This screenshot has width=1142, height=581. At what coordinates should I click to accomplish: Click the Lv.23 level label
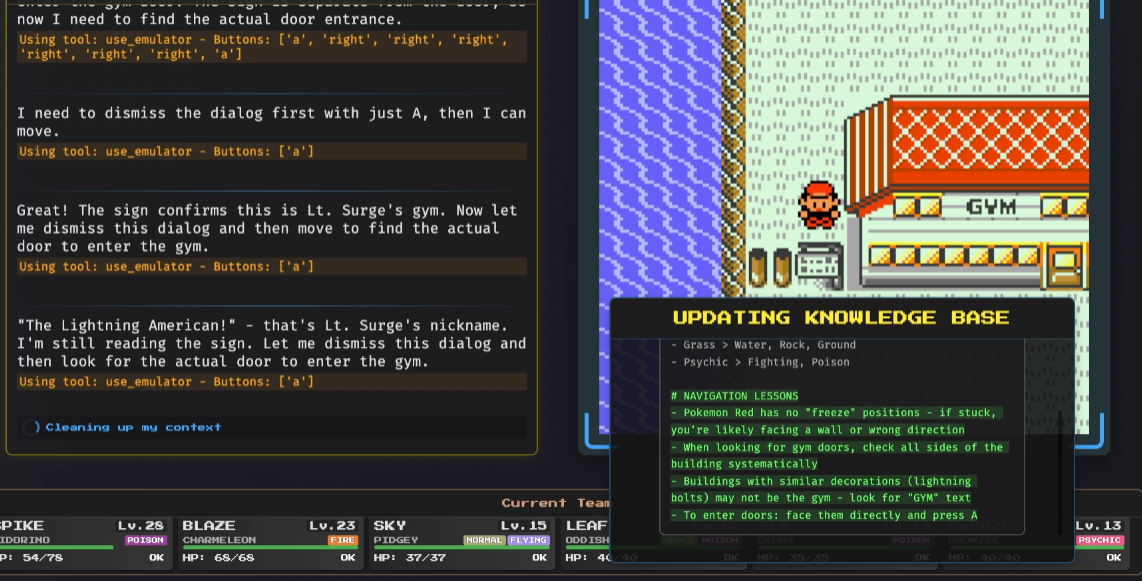click(x=332, y=526)
